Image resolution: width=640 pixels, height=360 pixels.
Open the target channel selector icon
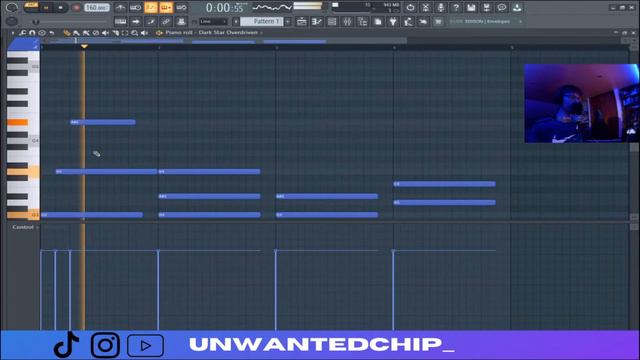pyautogui.click(x=159, y=33)
